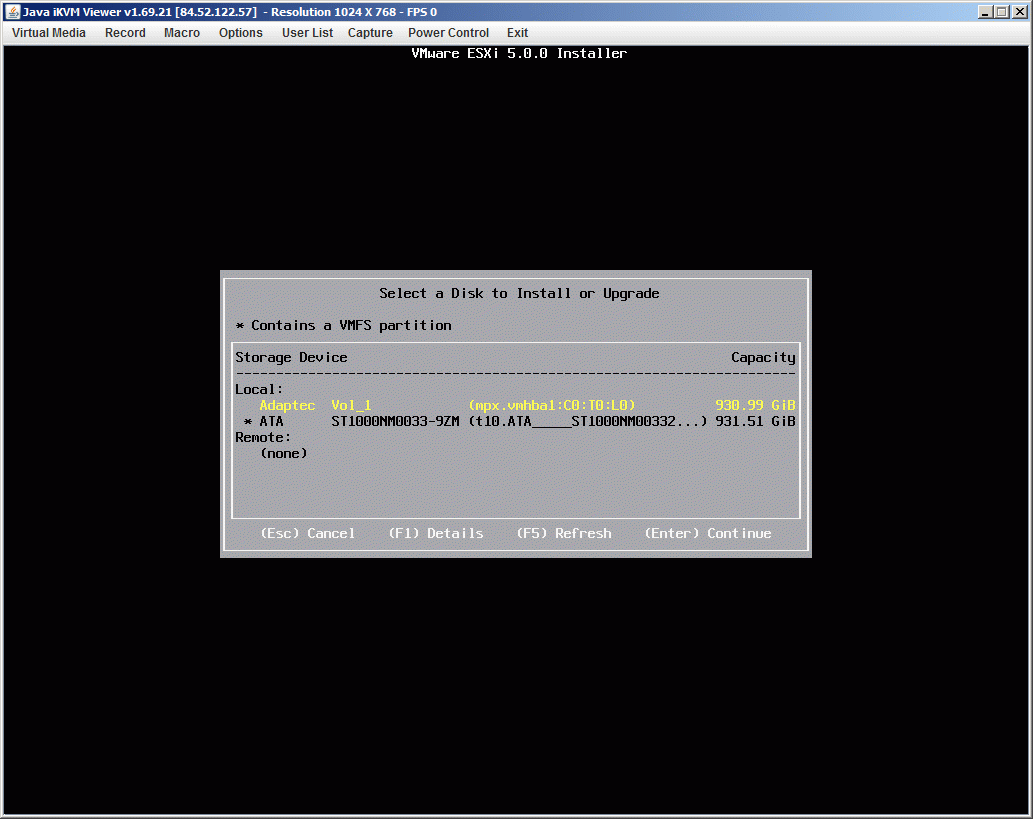Click the 930.99 GiB capacity value
This screenshot has height=819, width=1033.
[x=755, y=405]
